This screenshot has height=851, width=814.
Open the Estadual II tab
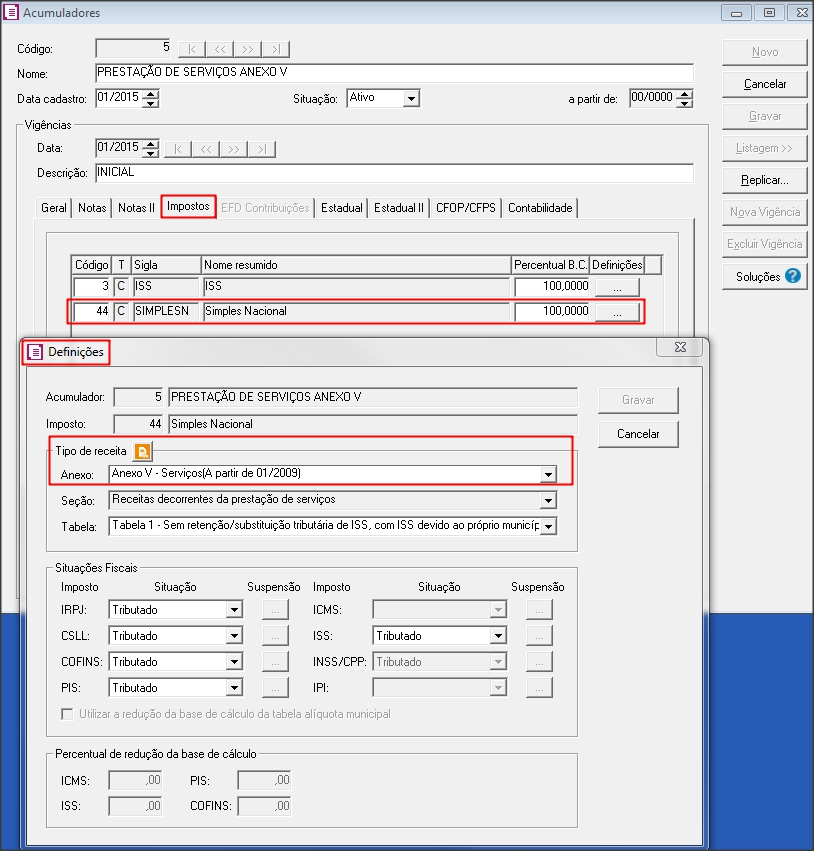[399, 208]
